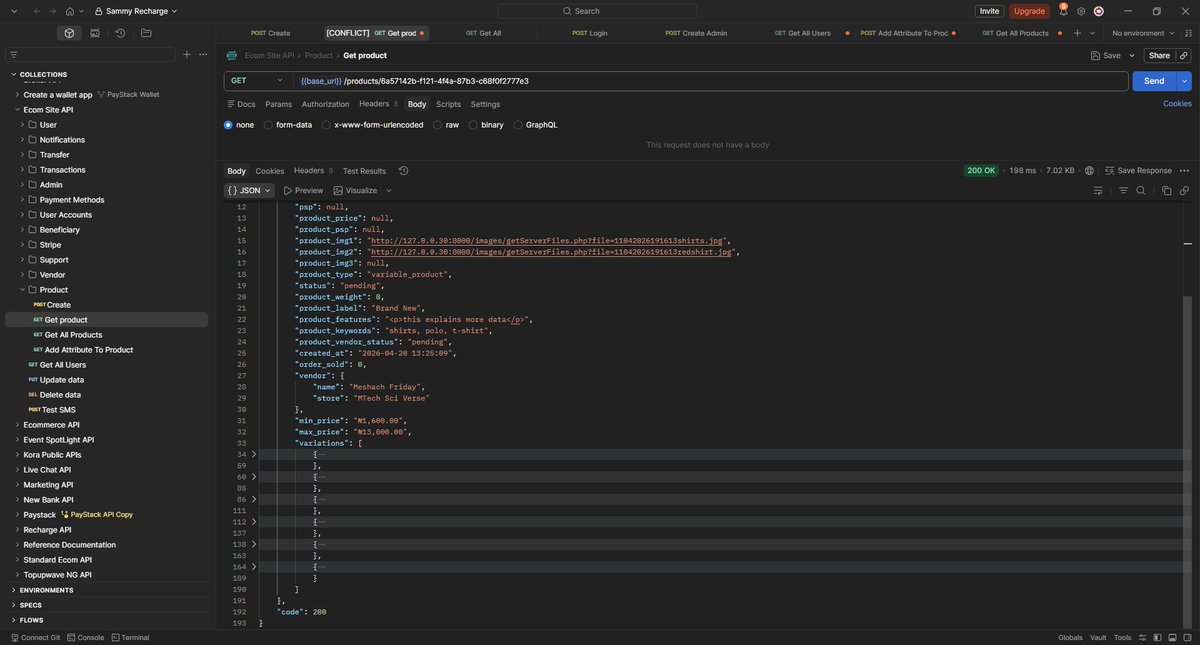This screenshot has height=645, width=1200.
Task: Expand the Paystack collection
Action: point(16,515)
